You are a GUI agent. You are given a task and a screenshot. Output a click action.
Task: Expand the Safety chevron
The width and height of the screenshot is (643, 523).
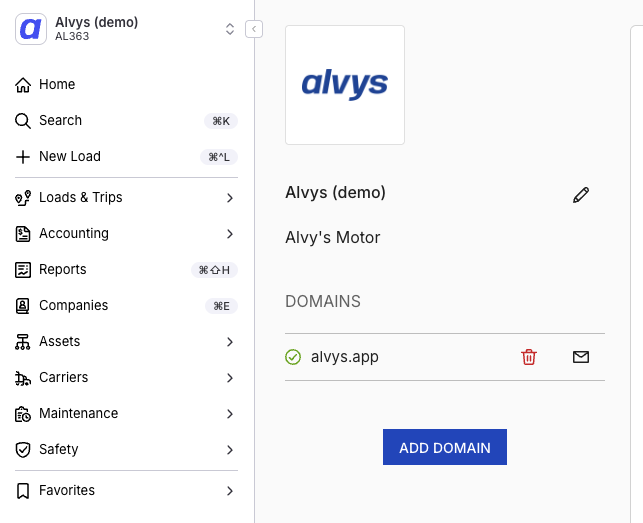click(x=230, y=450)
